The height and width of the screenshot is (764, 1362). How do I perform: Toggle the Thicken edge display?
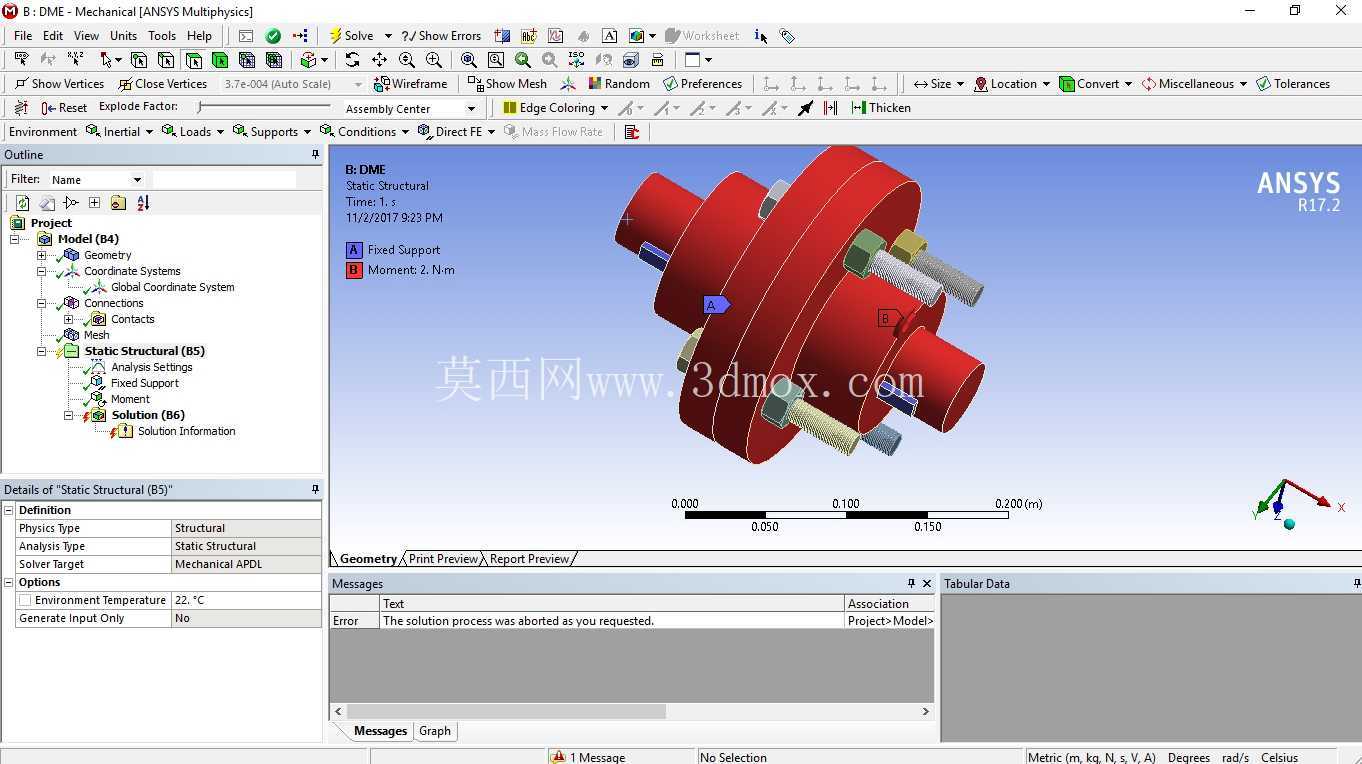click(880, 108)
